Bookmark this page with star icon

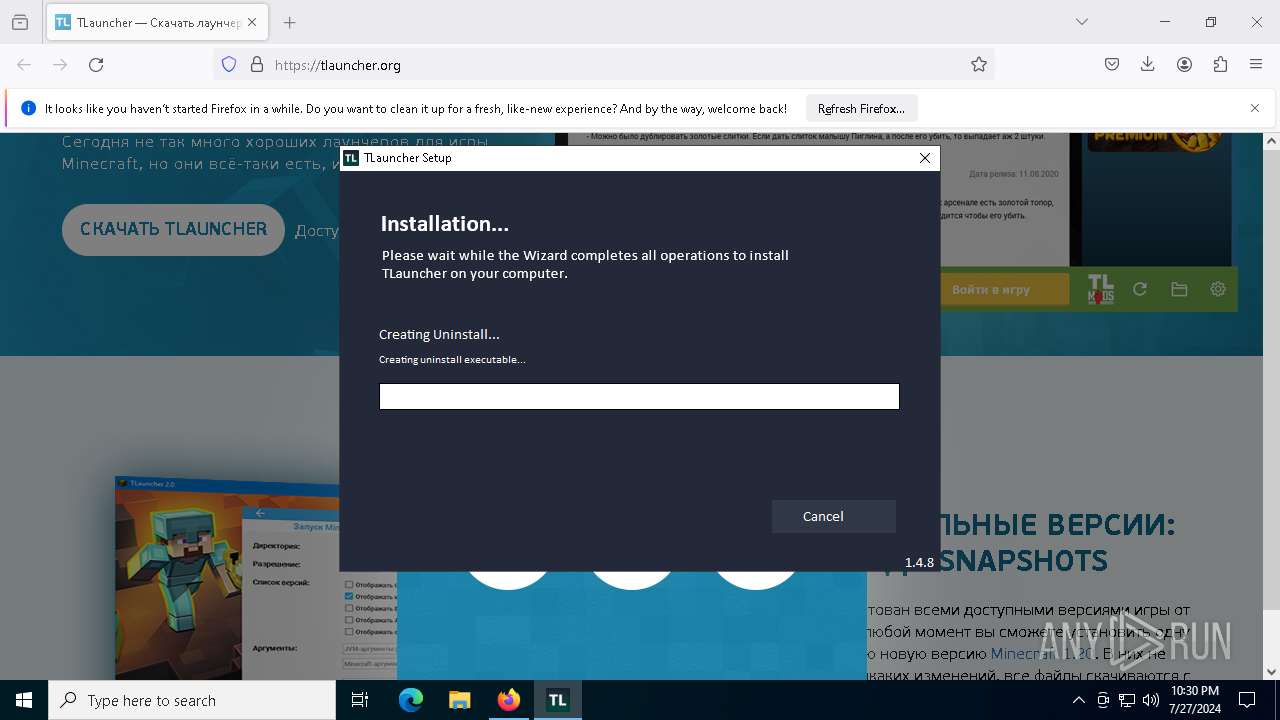[979, 65]
